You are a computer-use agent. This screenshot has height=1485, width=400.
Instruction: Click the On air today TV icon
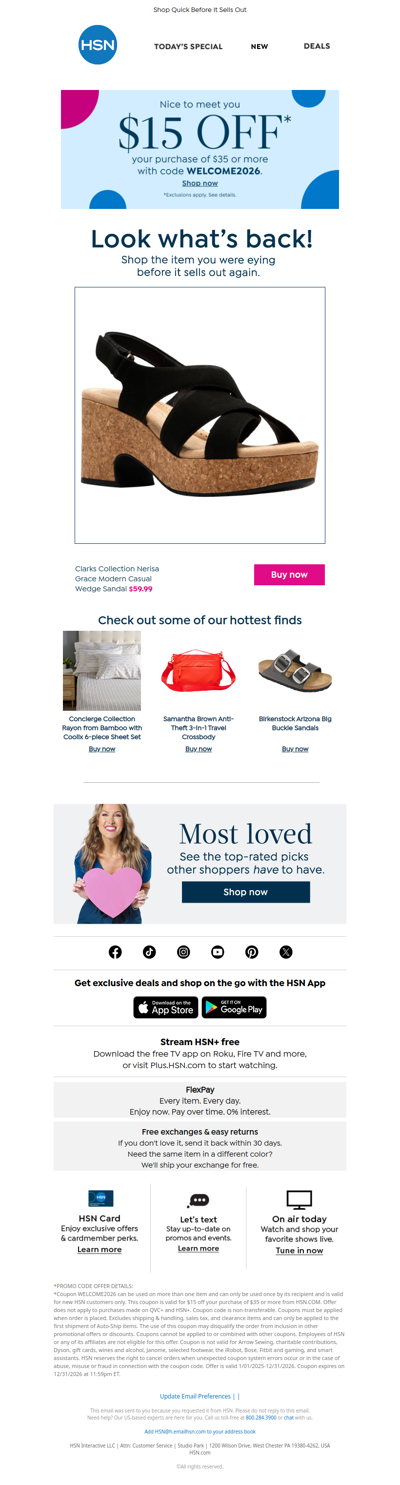(x=299, y=1200)
